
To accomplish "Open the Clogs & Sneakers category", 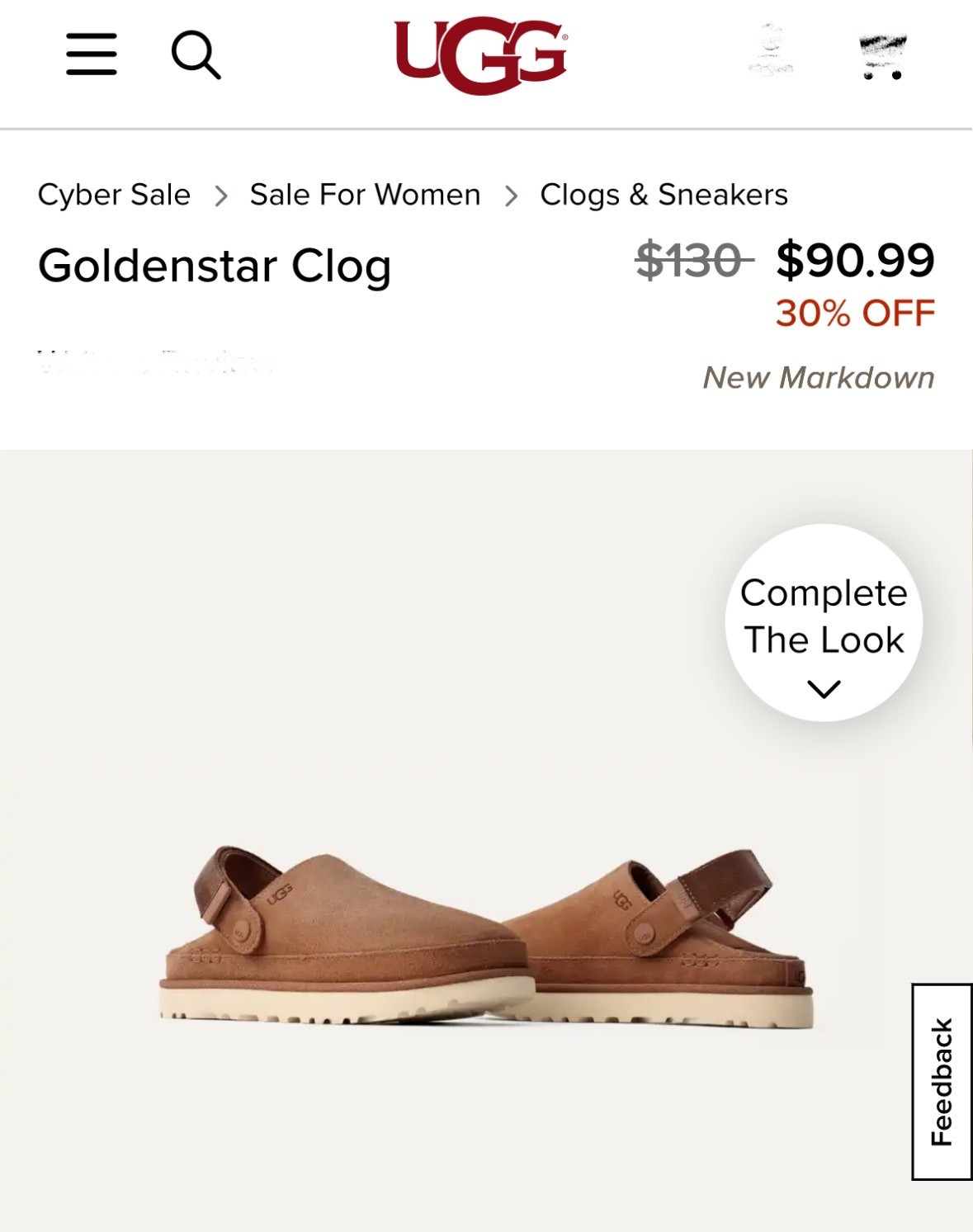I will 664,194.
